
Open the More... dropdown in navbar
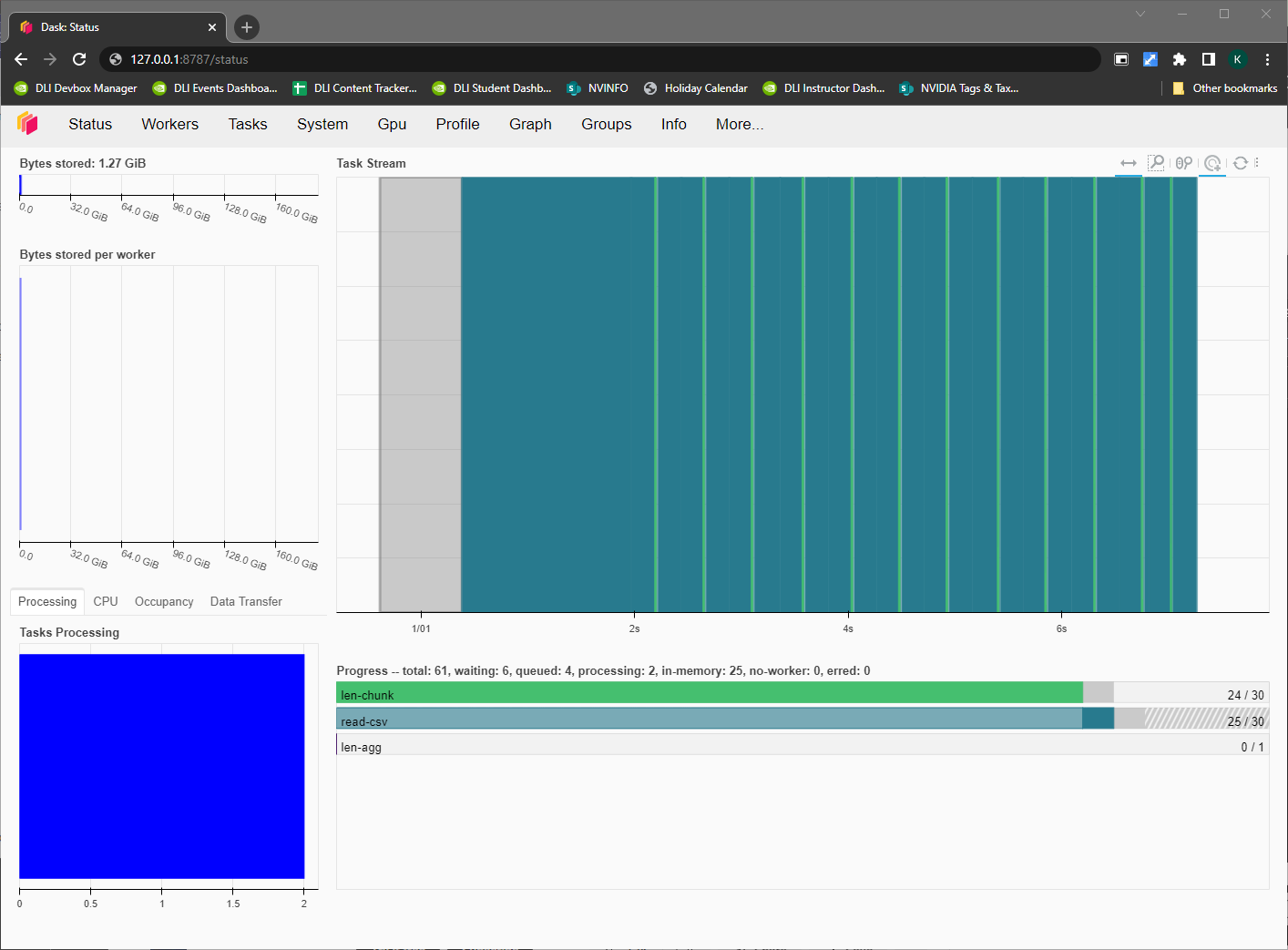click(739, 124)
